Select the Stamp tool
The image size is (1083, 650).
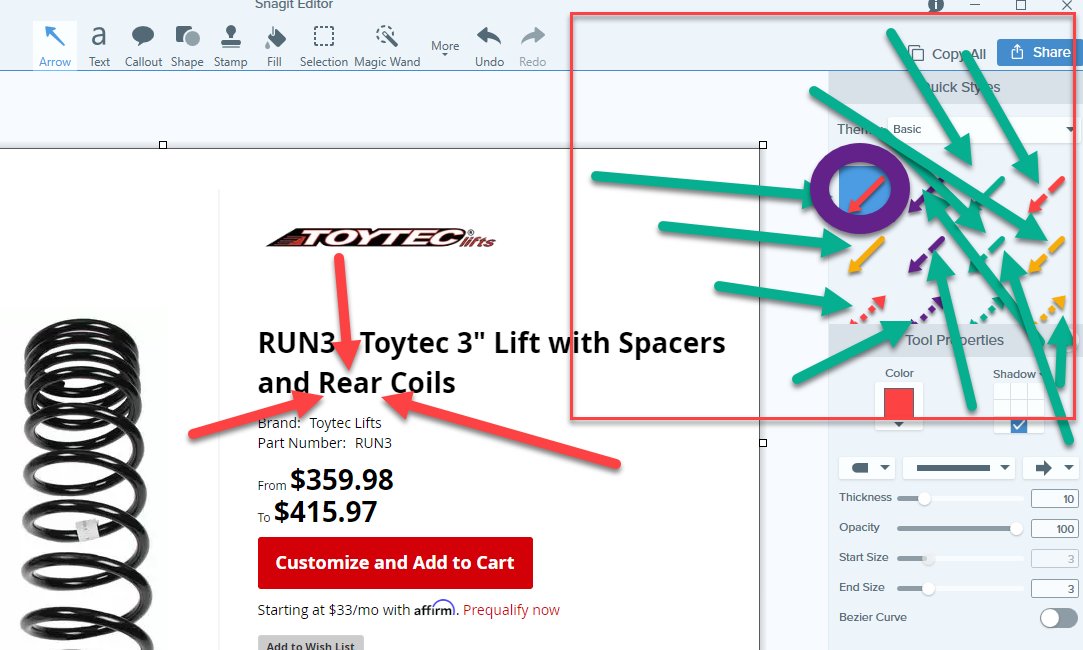click(x=231, y=46)
